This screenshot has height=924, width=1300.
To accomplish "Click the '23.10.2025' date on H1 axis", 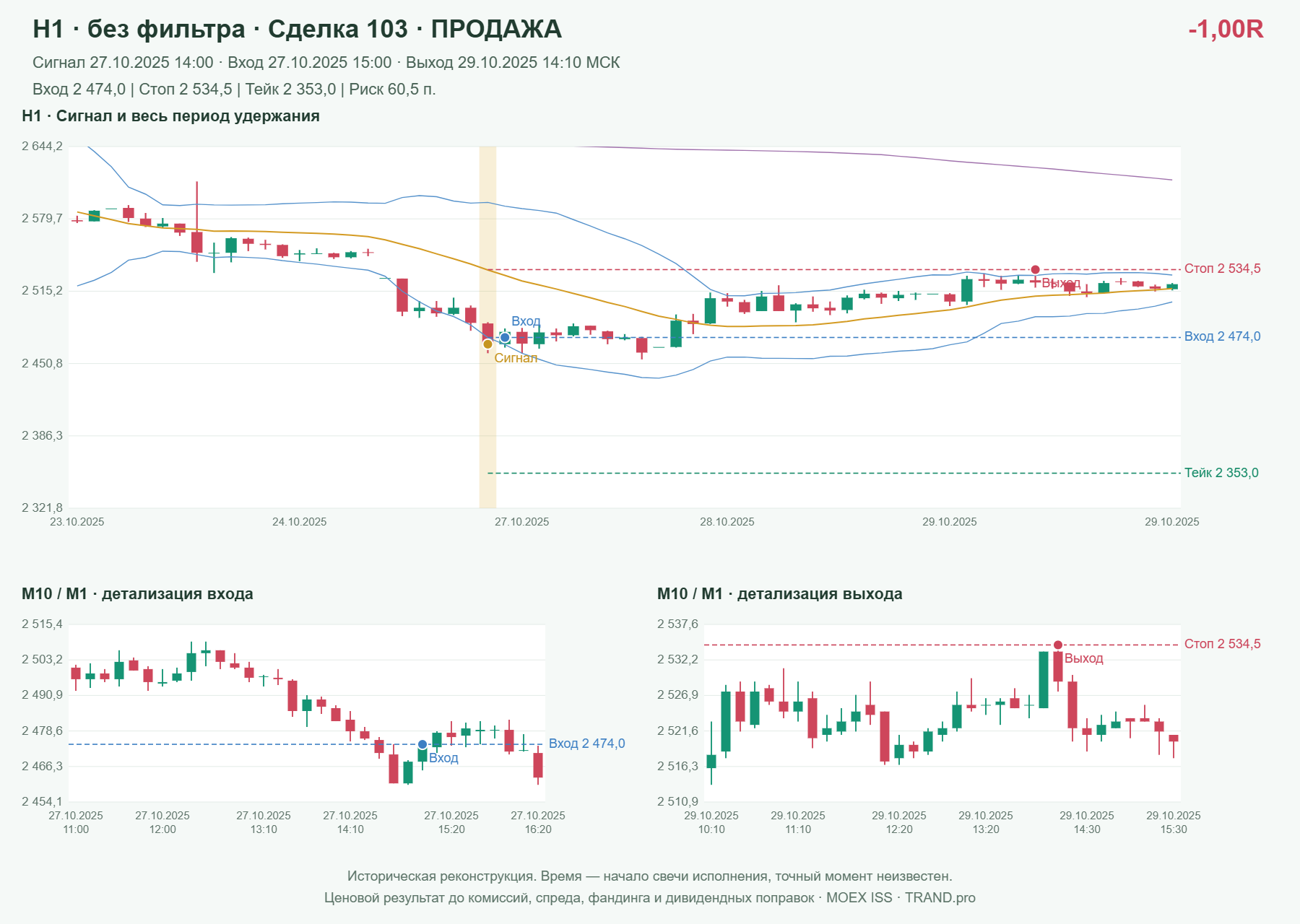I will [77, 522].
